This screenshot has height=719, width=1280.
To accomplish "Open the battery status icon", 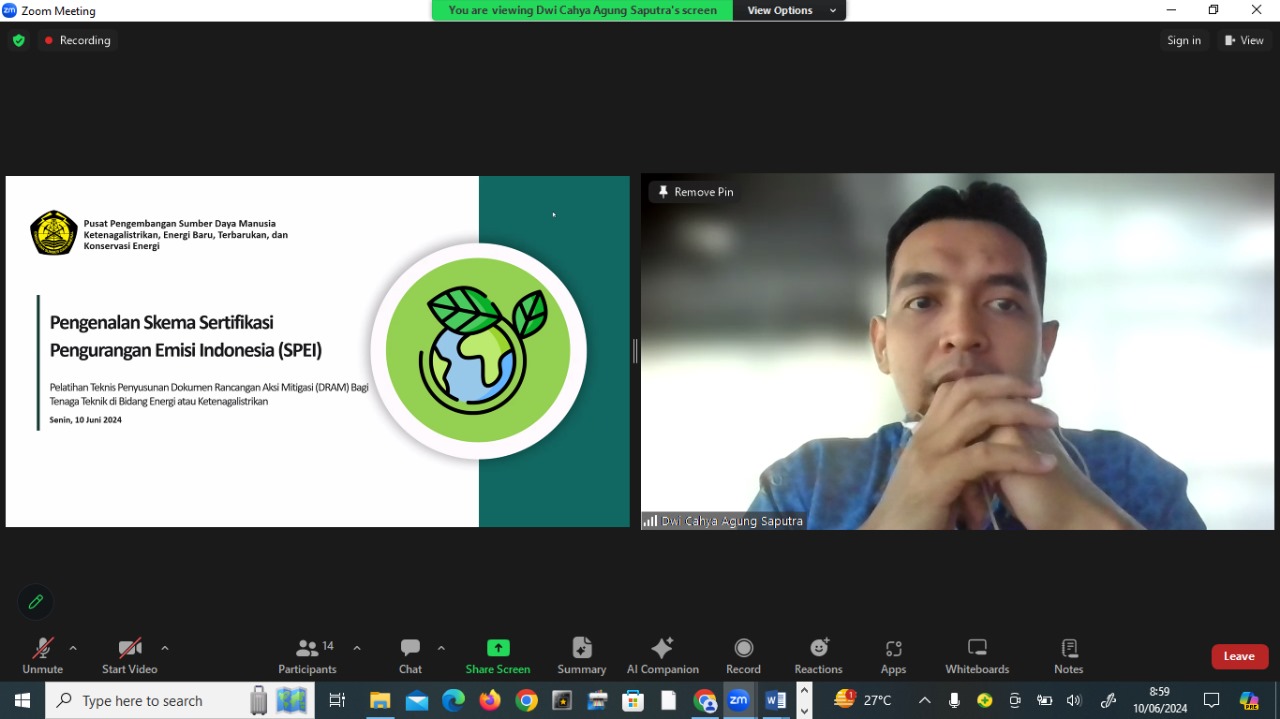I will (1045, 701).
